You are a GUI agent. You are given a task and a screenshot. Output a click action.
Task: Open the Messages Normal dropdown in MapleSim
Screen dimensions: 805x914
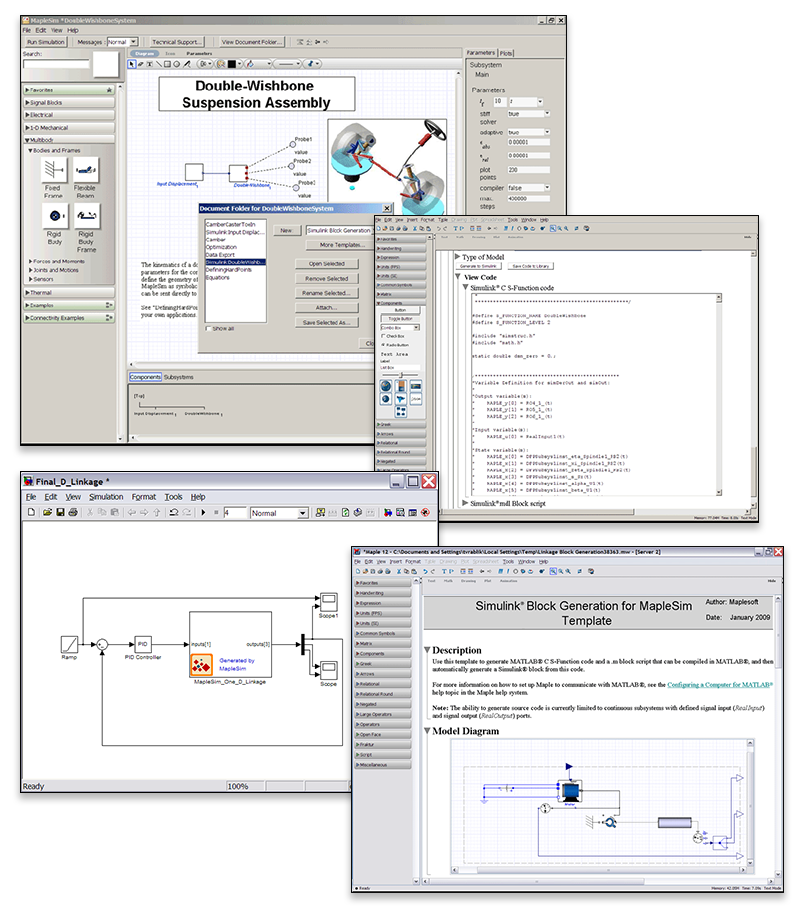pyautogui.click(x=122, y=42)
